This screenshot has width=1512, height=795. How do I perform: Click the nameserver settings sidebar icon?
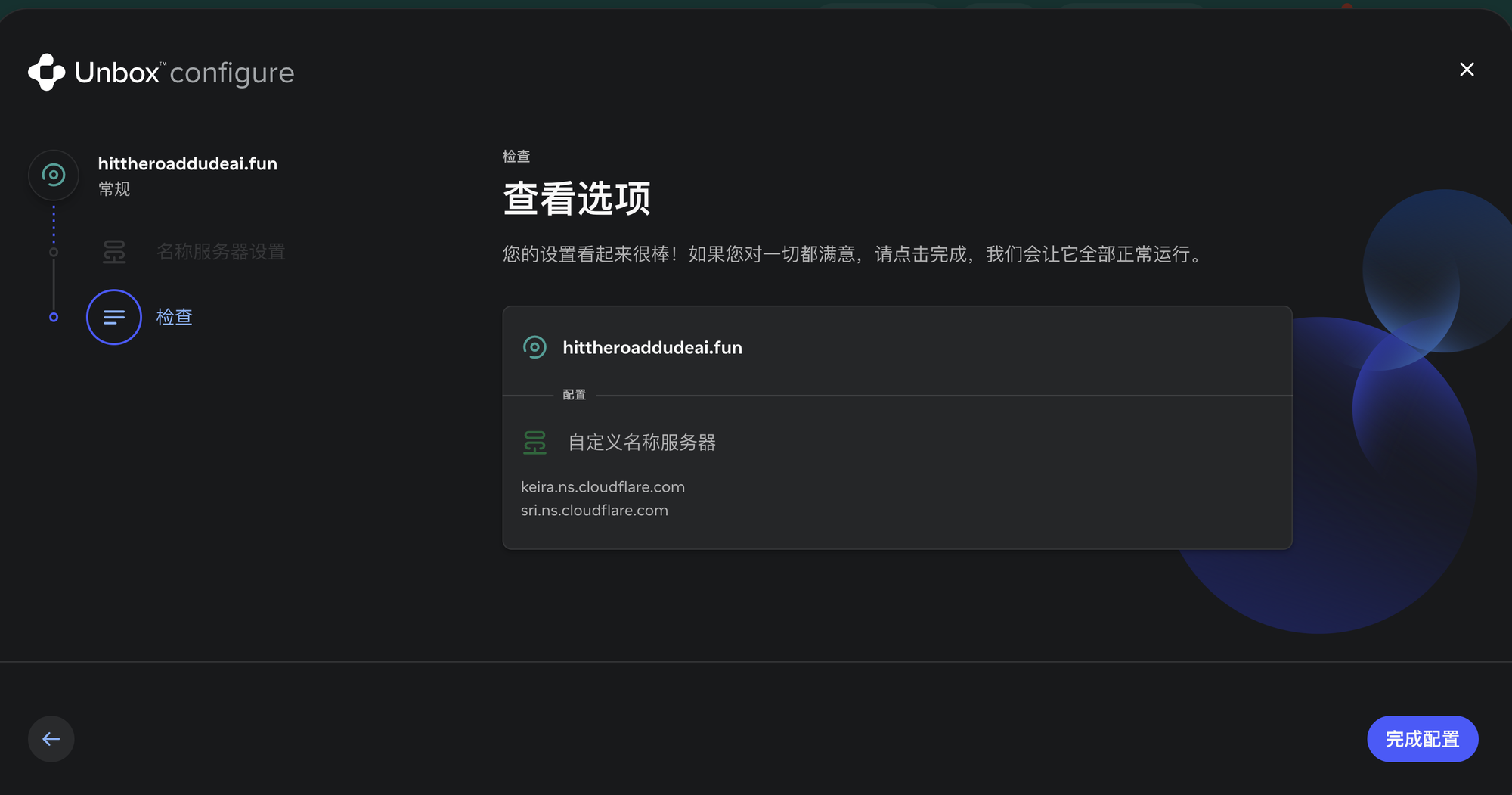(114, 252)
